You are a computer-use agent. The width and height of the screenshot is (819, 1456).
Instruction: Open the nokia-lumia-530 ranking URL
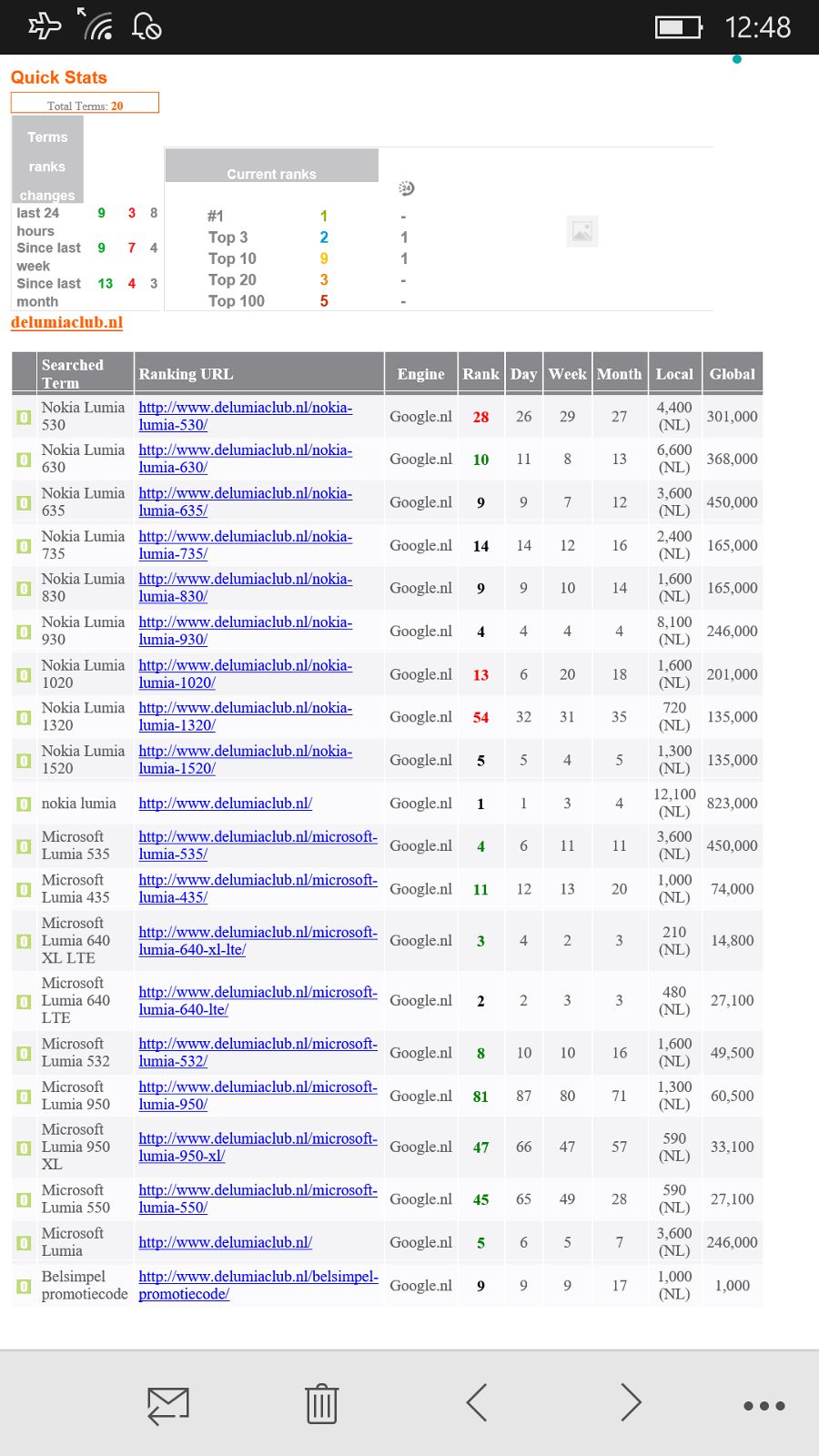pos(245,416)
